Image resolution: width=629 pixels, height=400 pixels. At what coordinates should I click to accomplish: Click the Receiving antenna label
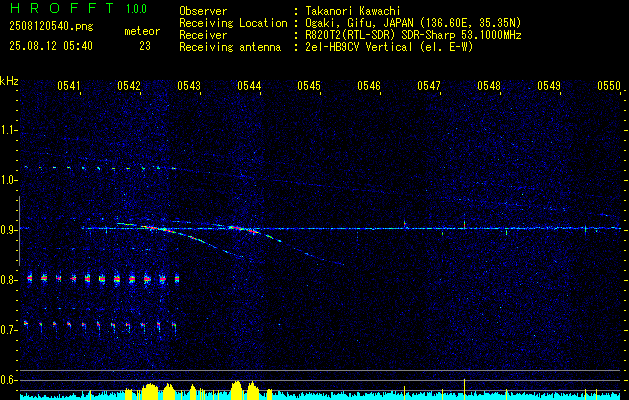pos(230,47)
